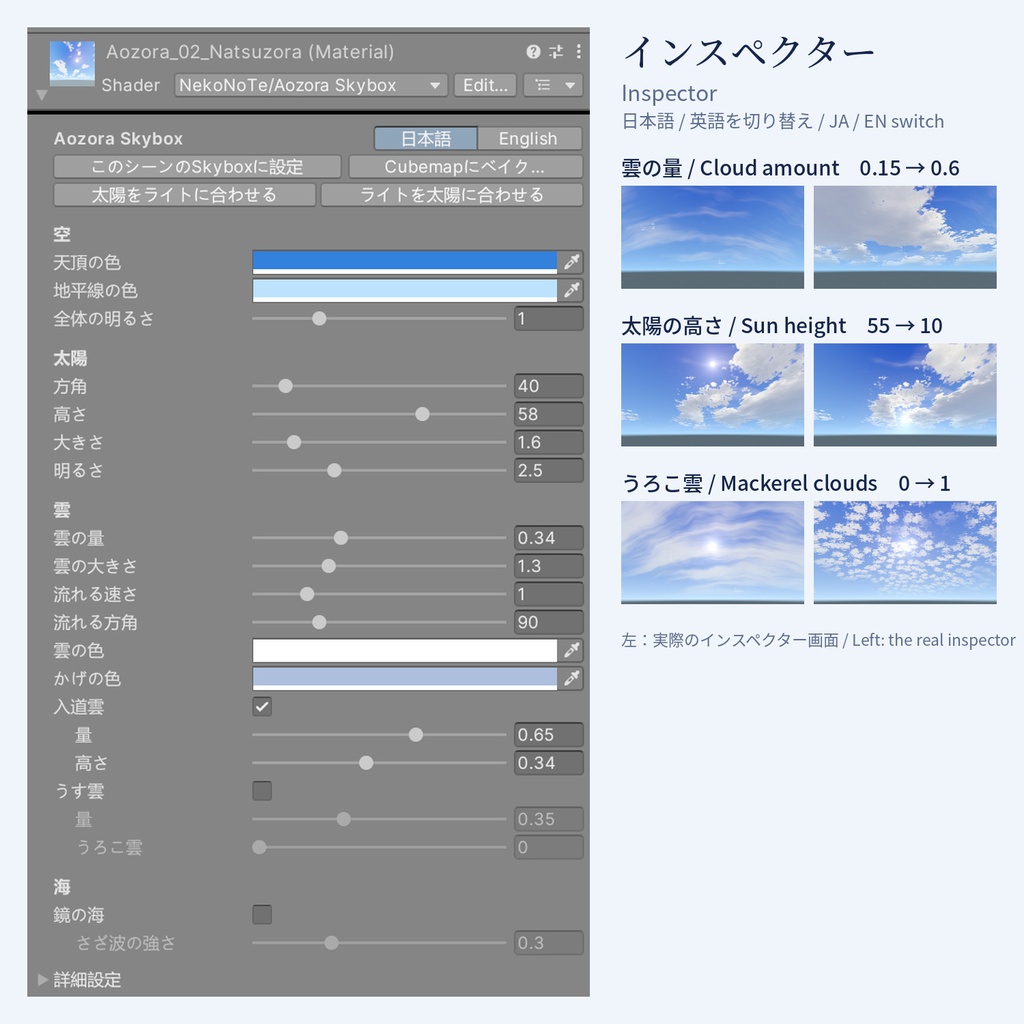Click the Edit... shader button
The width and height of the screenshot is (1024, 1024).
tap(485, 85)
